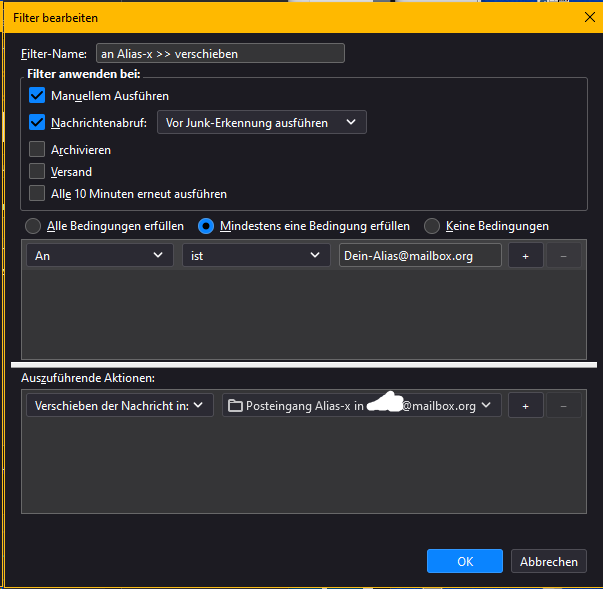Enable the Archivieren checkbox
Image resolution: width=603 pixels, height=589 pixels.
(37, 149)
